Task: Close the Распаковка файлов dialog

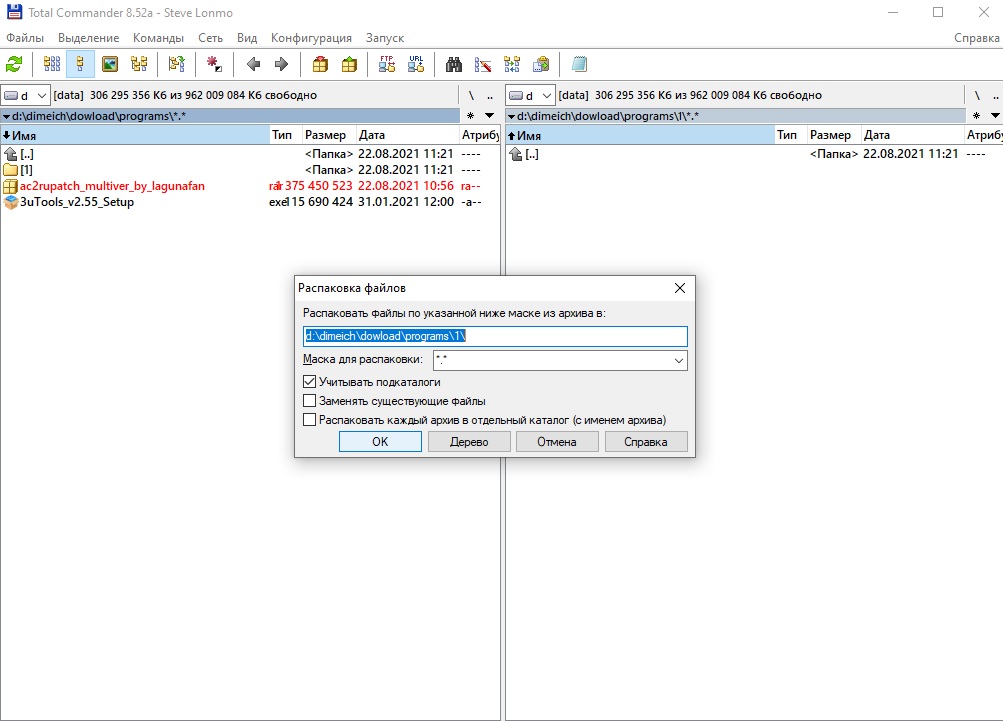Action: [680, 288]
